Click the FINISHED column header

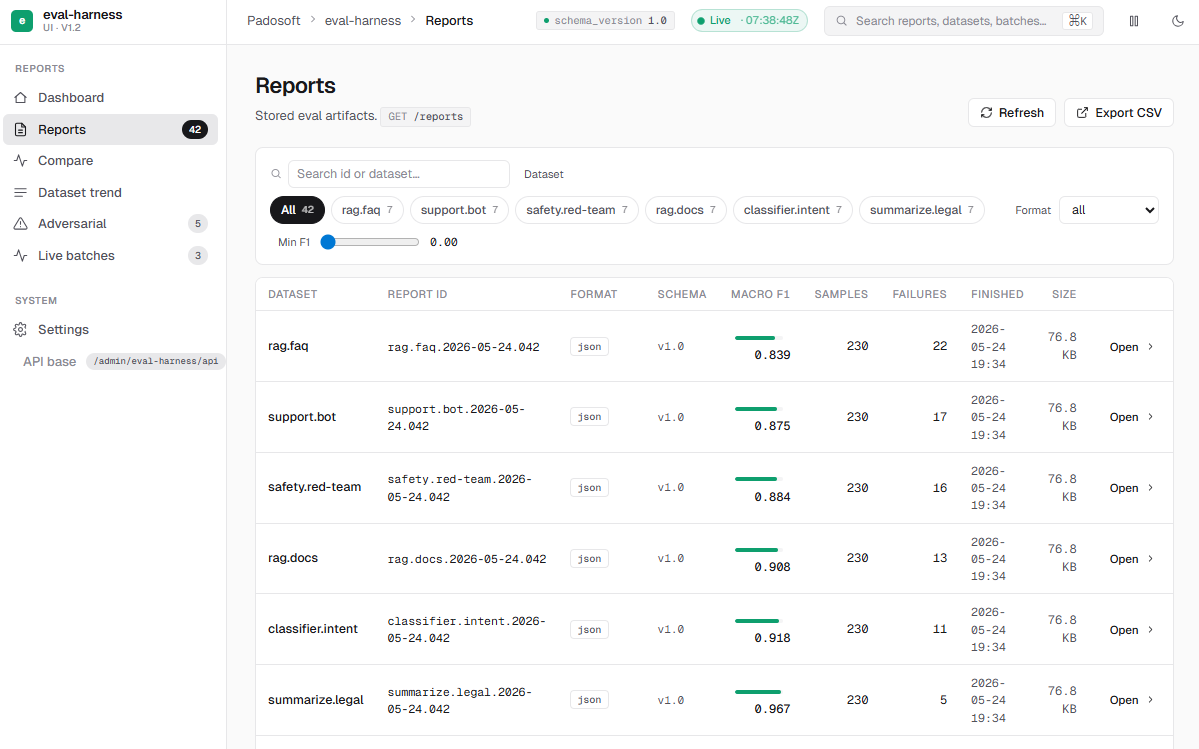(x=997, y=294)
